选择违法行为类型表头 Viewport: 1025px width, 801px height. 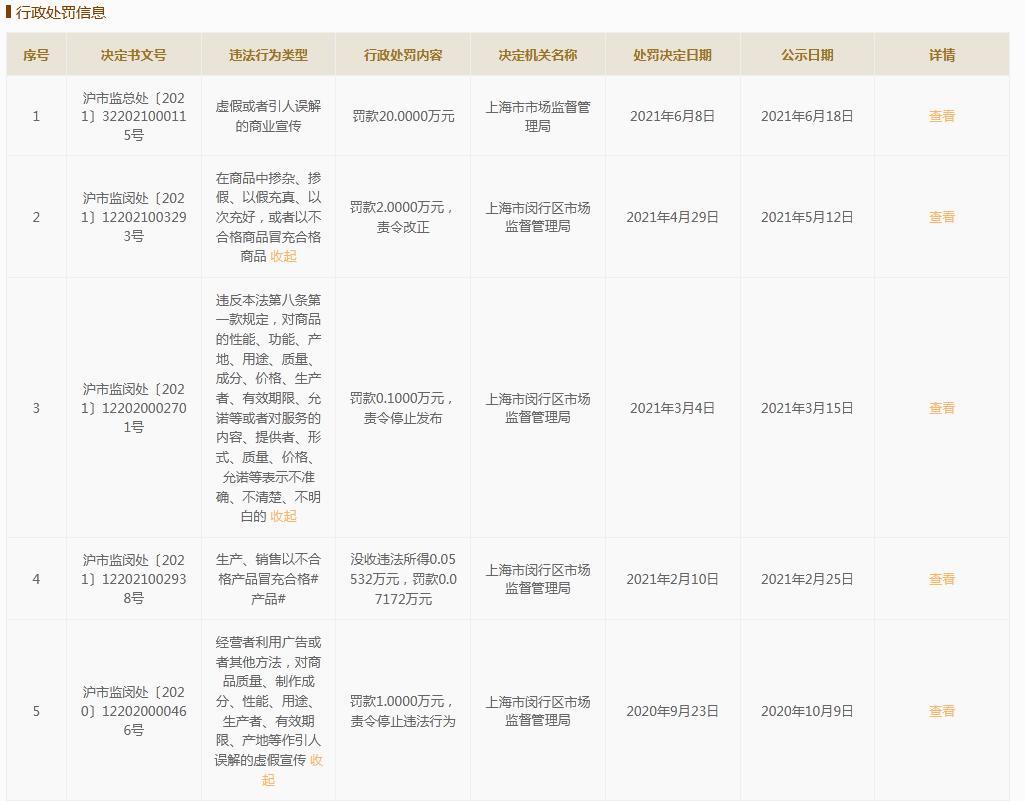click(268, 55)
